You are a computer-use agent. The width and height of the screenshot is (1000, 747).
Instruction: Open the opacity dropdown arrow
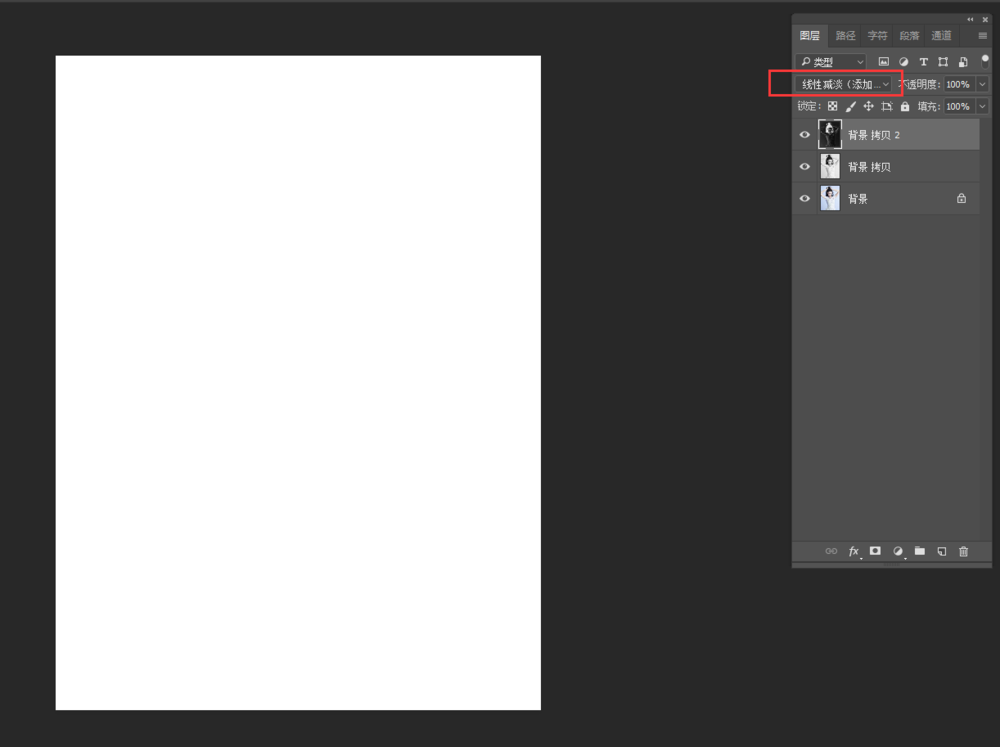(981, 83)
